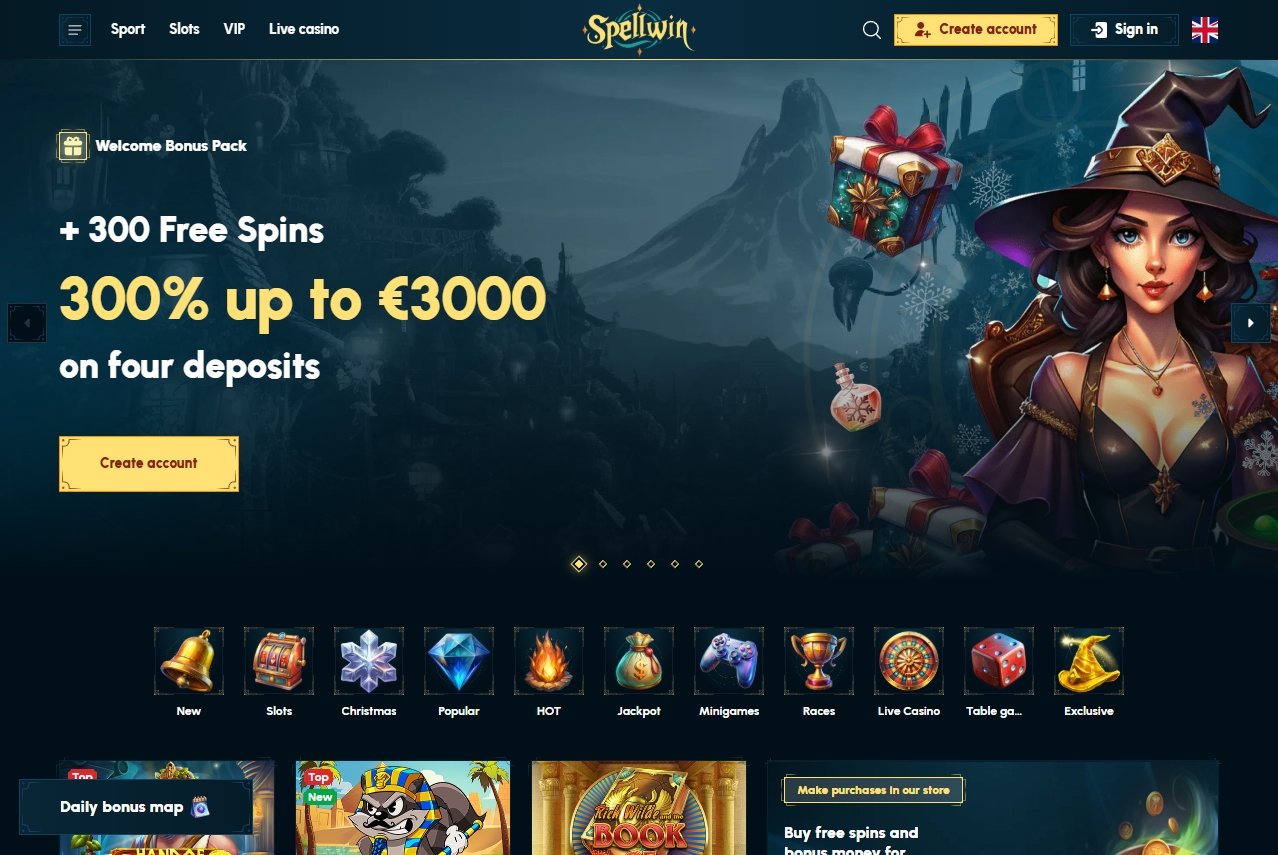This screenshot has height=855, width=1278.
Task: Select the third carousel dot indicator
Action: (627, 564)
